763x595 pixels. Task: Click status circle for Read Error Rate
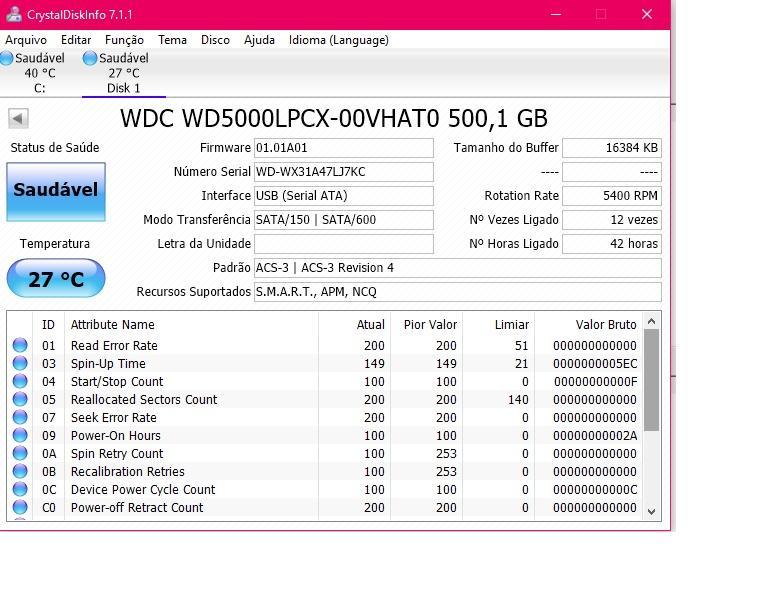20,345
